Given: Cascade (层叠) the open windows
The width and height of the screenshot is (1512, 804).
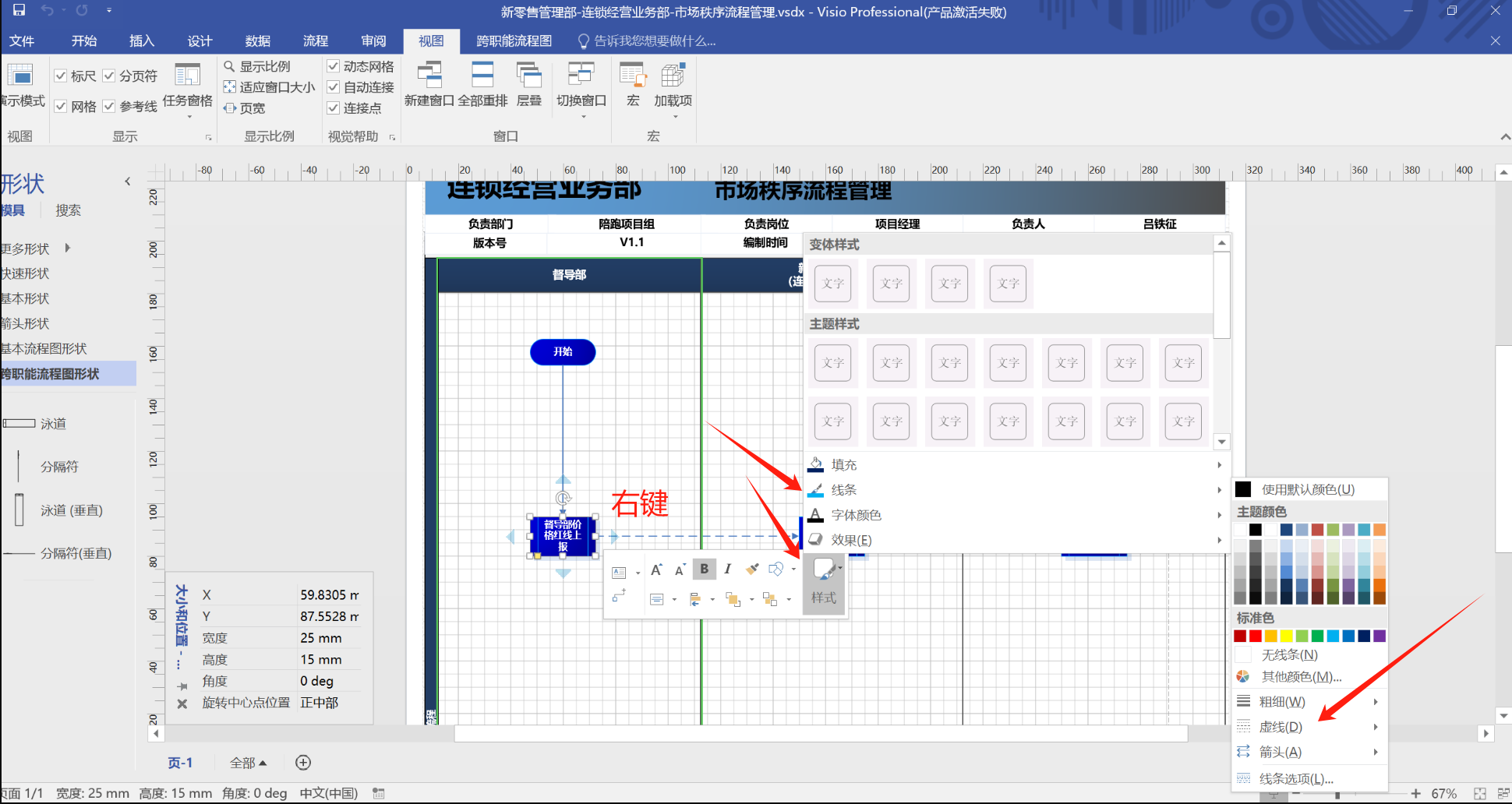Looking at the screenshot, I should (529, 85).
